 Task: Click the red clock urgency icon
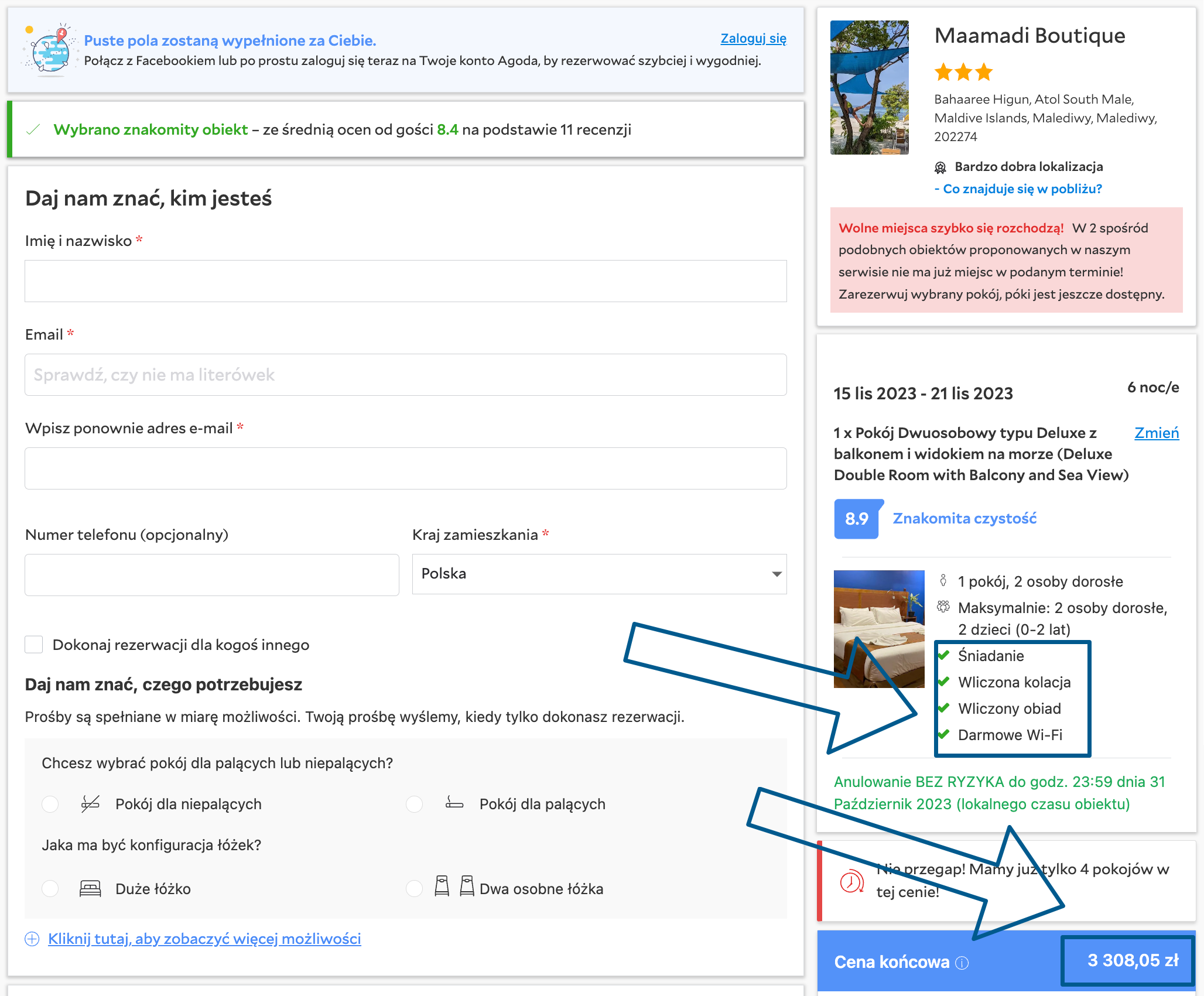pyautogui.click(x=851, y=881)
